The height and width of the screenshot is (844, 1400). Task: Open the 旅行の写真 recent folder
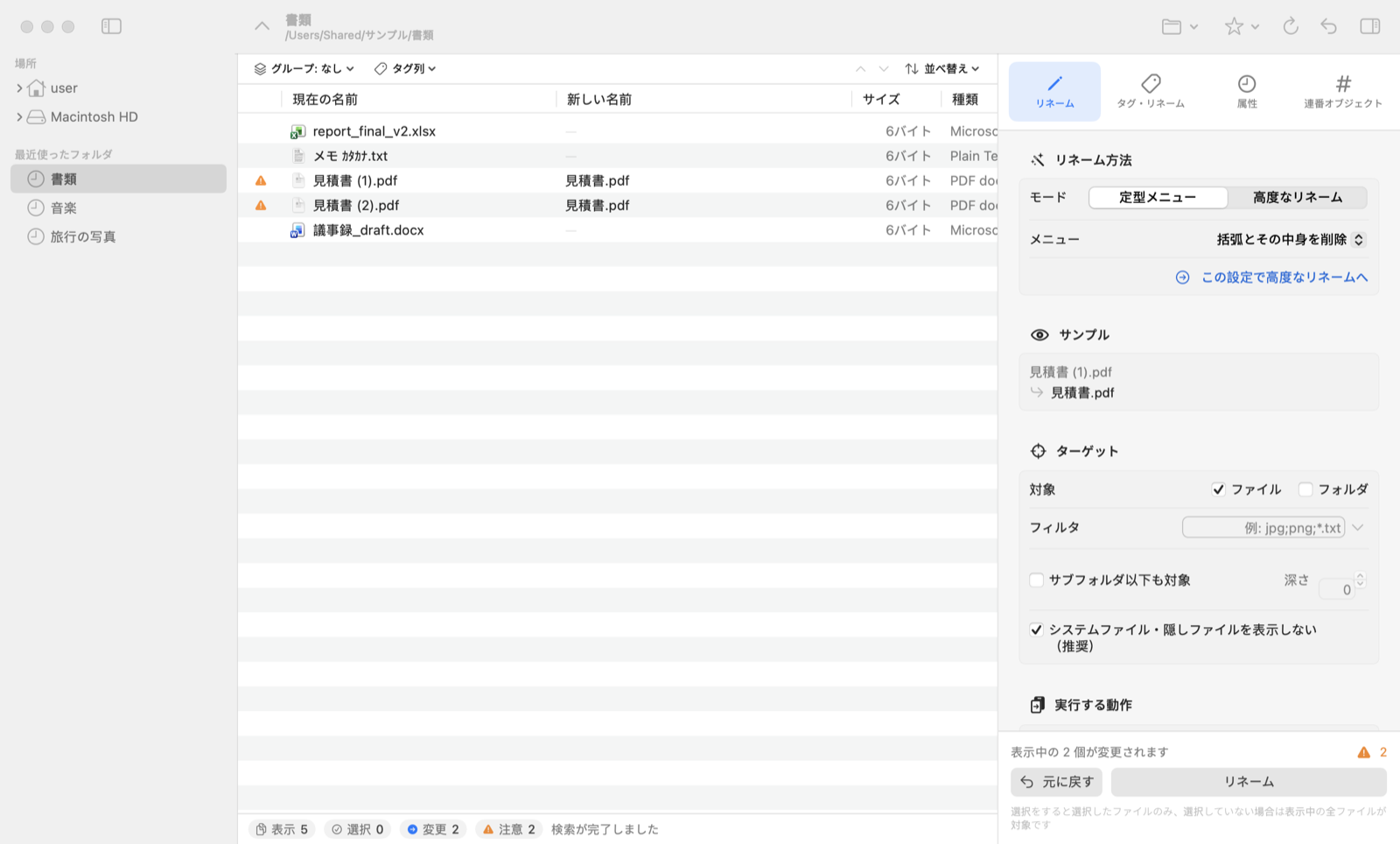(118, 236)
